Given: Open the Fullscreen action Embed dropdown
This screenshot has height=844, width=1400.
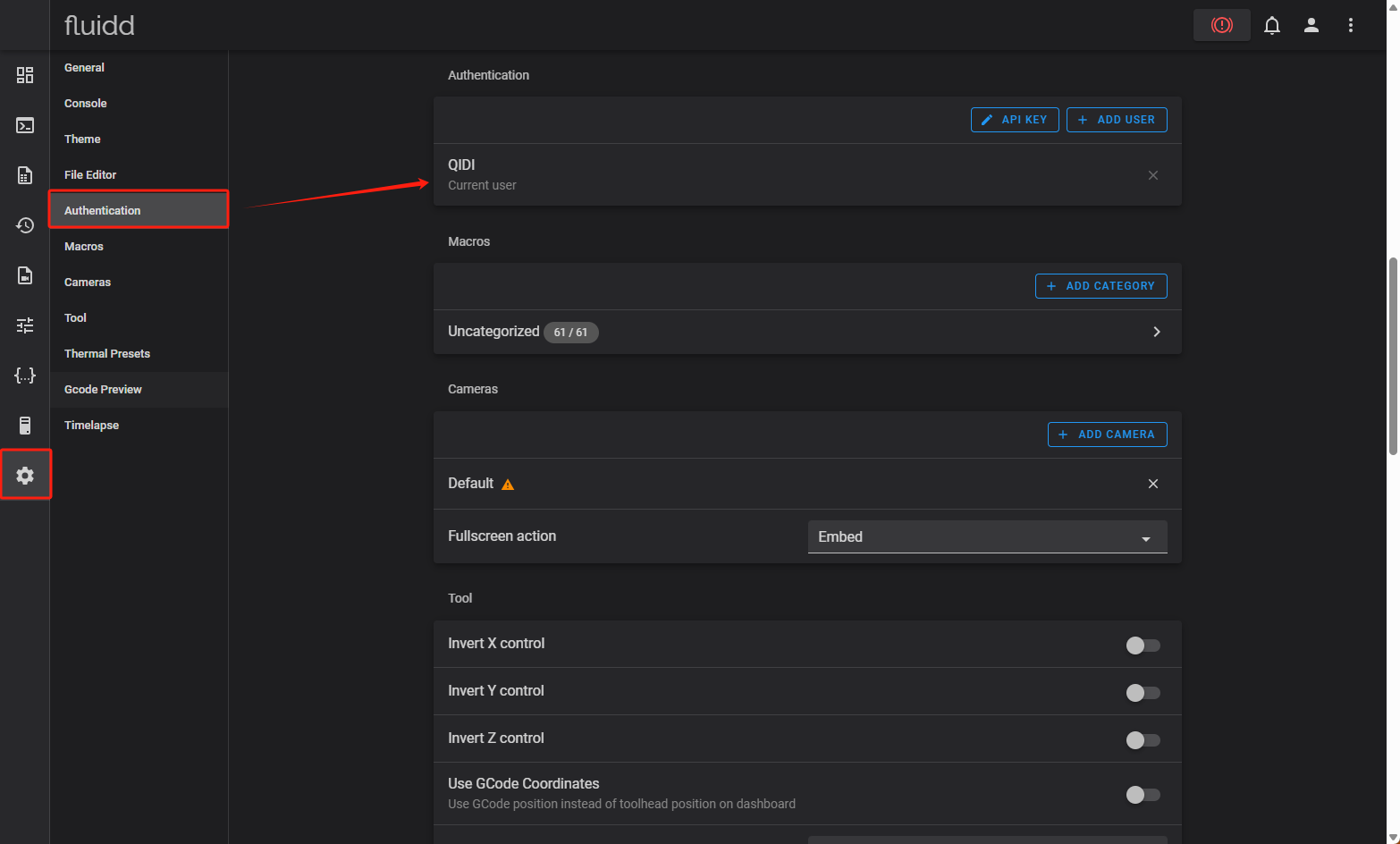Looking at the screenshot, I should pos(987,536).
